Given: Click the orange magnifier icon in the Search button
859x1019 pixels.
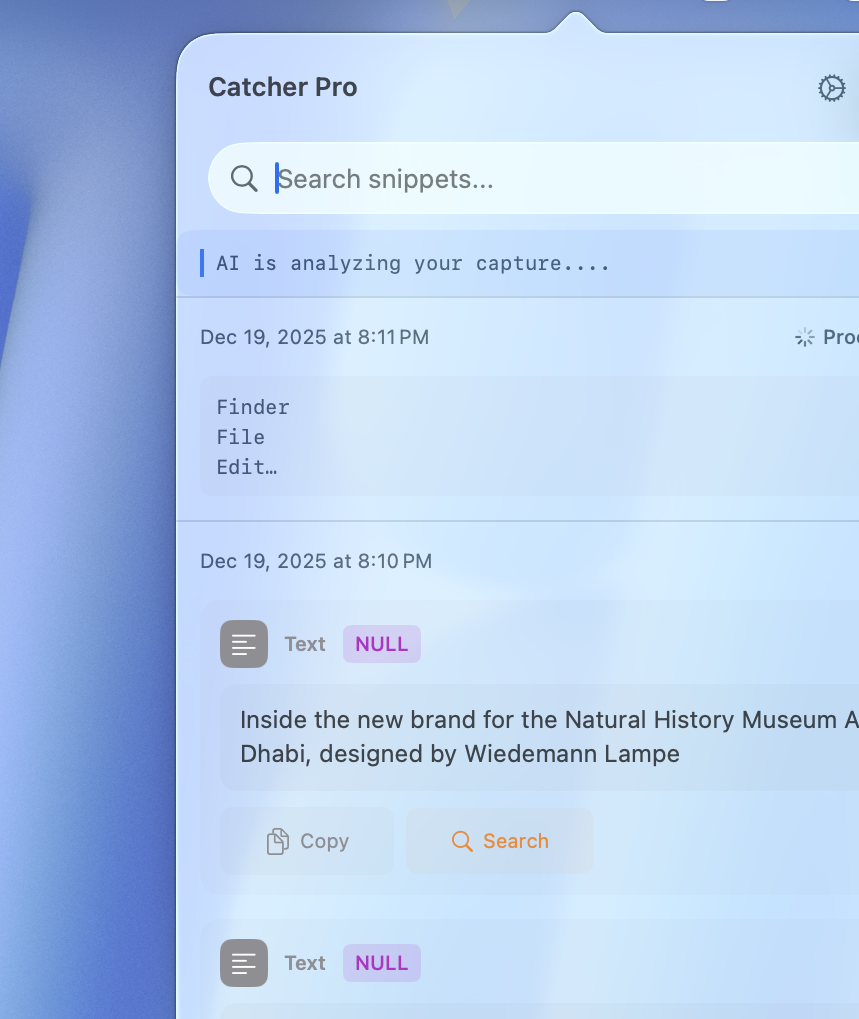Looking at the screenshot, I should click(x=462, y=841).
